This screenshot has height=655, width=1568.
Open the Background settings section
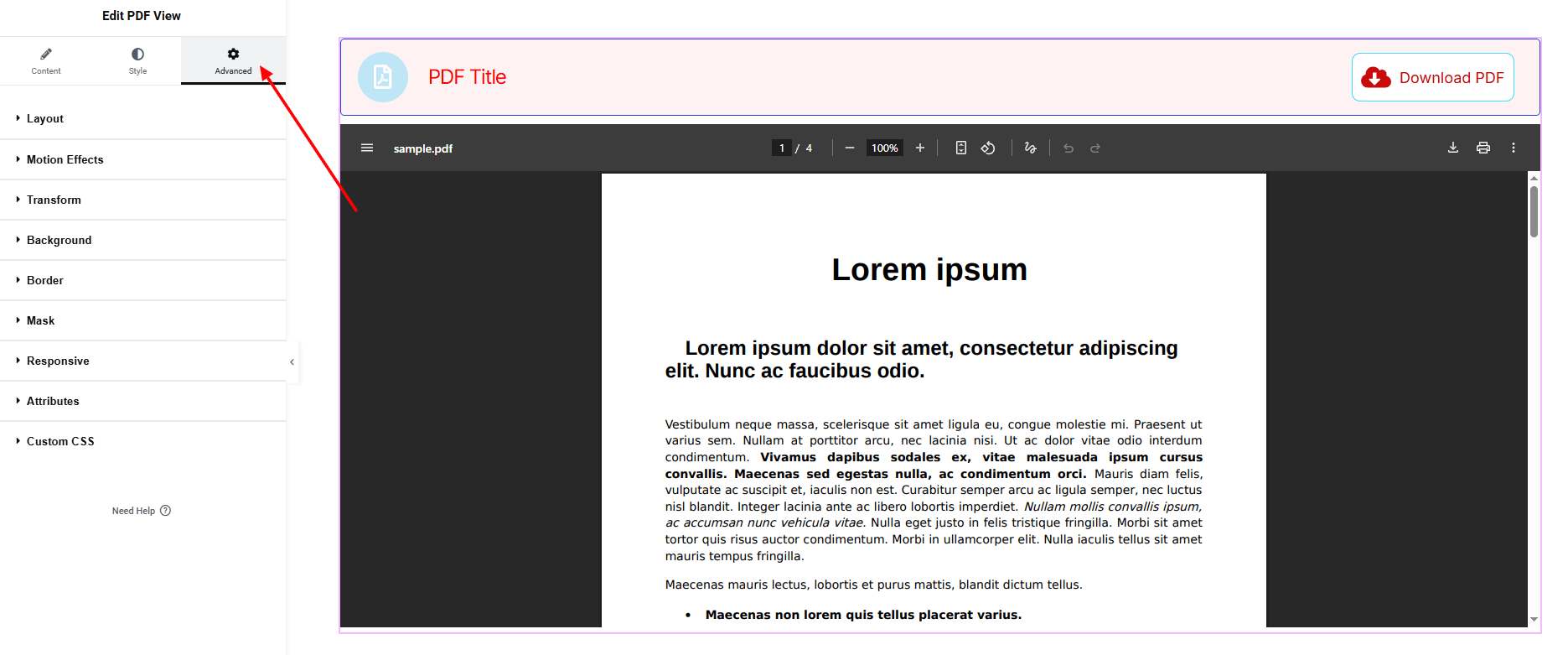(59, 240)
